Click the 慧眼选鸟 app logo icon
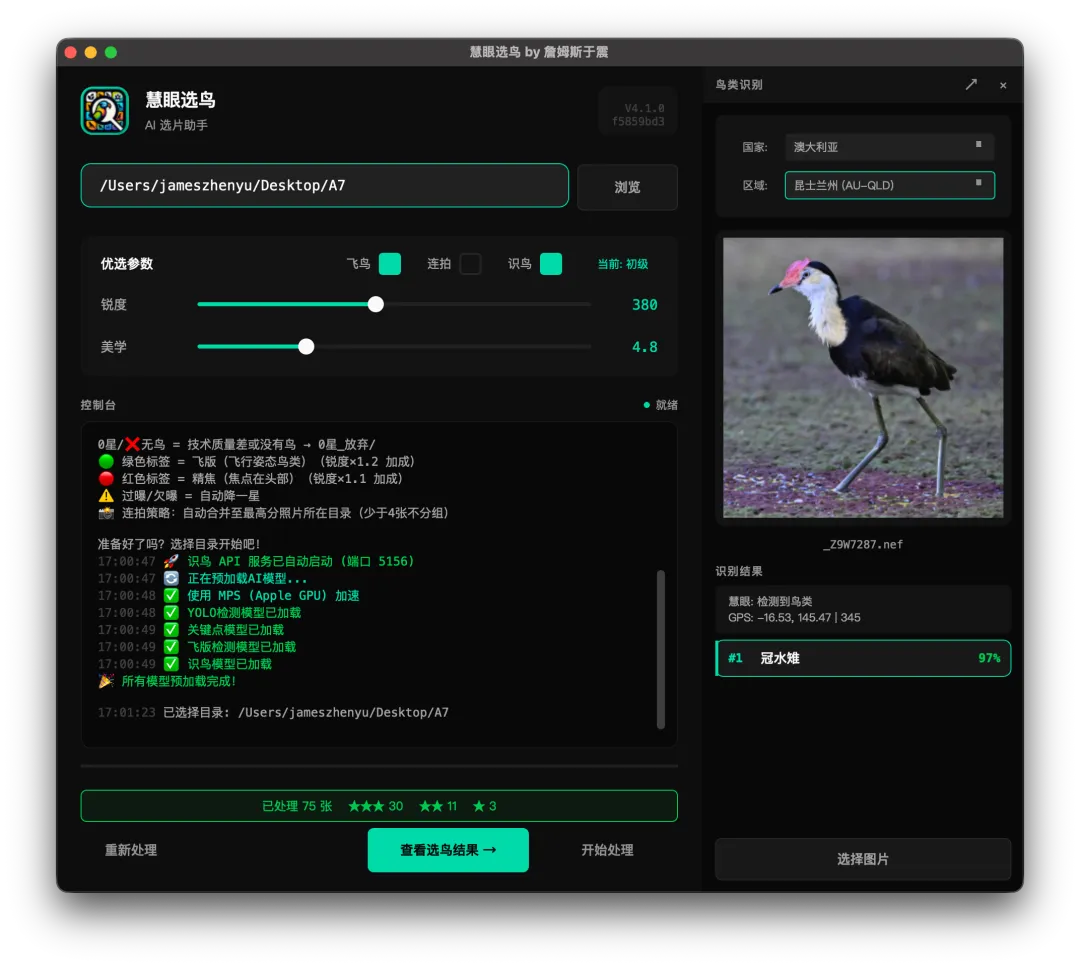 click(x=105, y=110)
